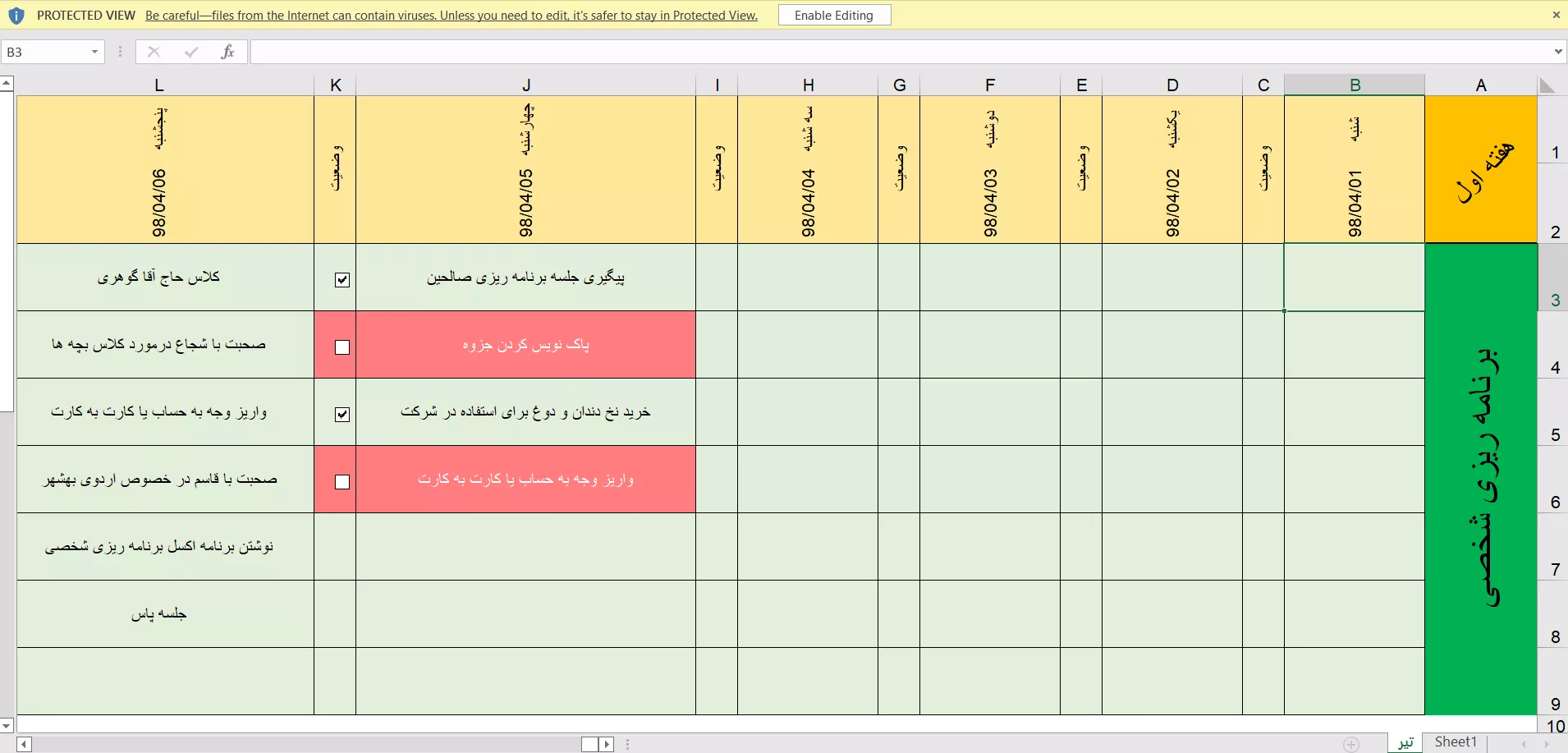This screenshot has height=753, width=1568.
Task: Close the Protected View message bar
Action: [1556, 15]
